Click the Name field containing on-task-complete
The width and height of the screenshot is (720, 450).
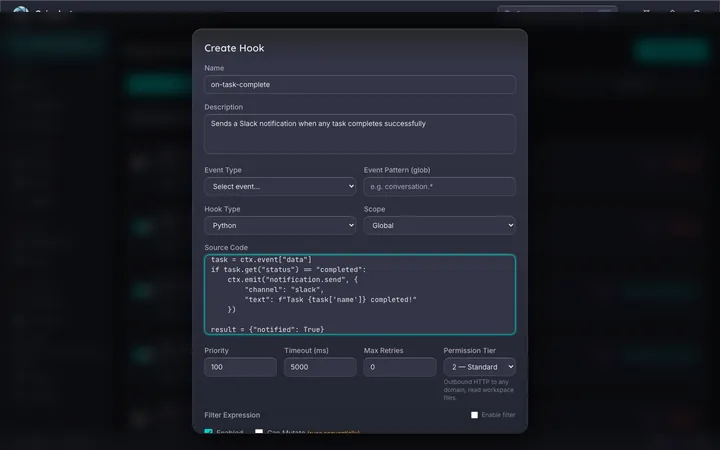360,84
